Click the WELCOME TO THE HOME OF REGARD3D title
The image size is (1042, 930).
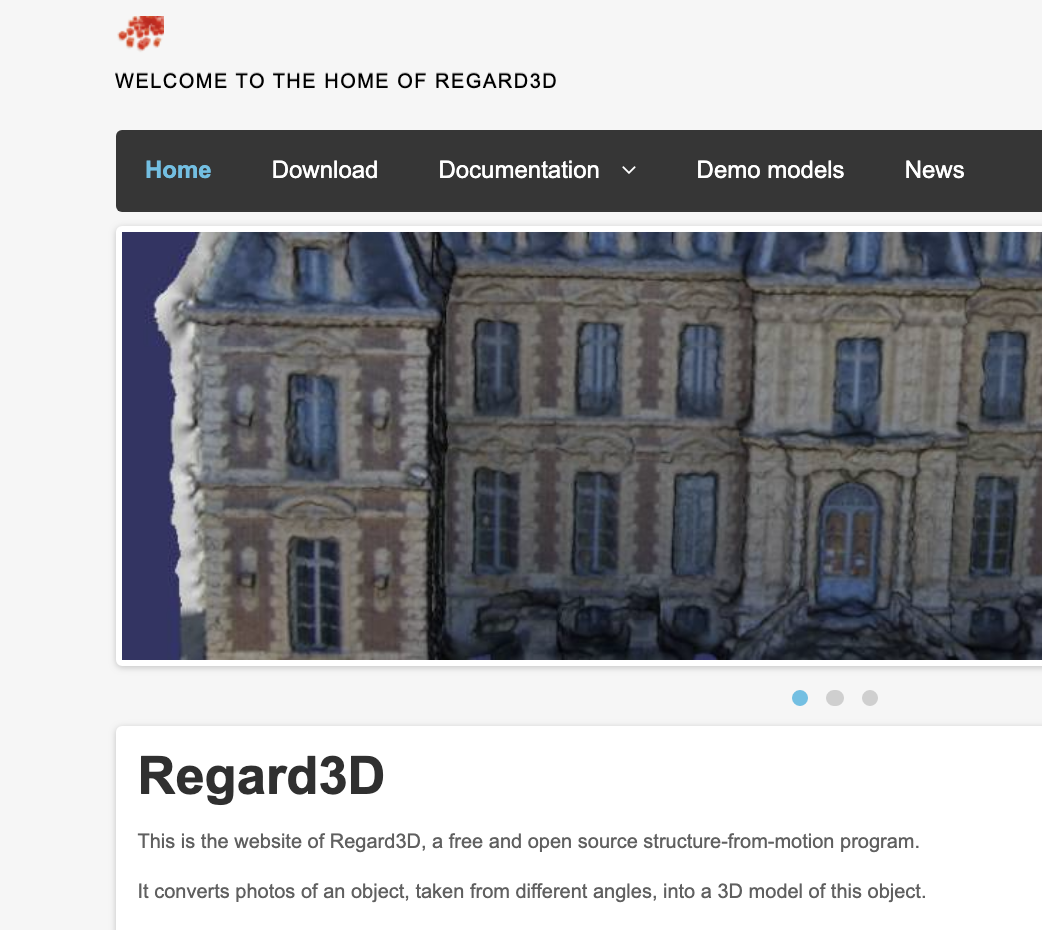point(336,81)
